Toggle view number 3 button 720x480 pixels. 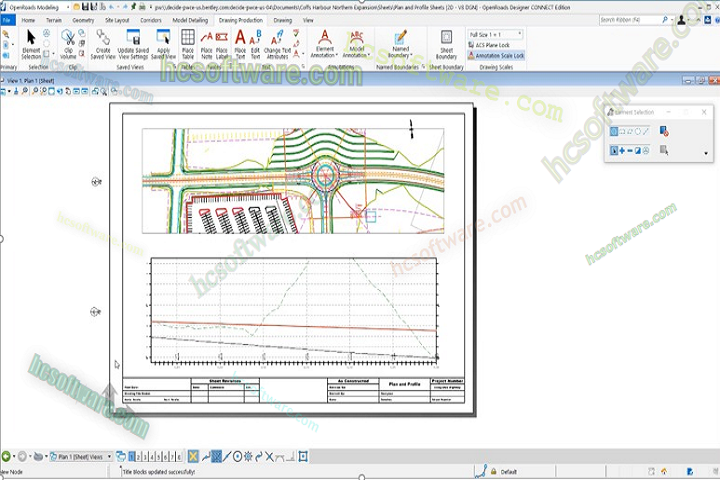pyautogui.click(x=145, y=457)
